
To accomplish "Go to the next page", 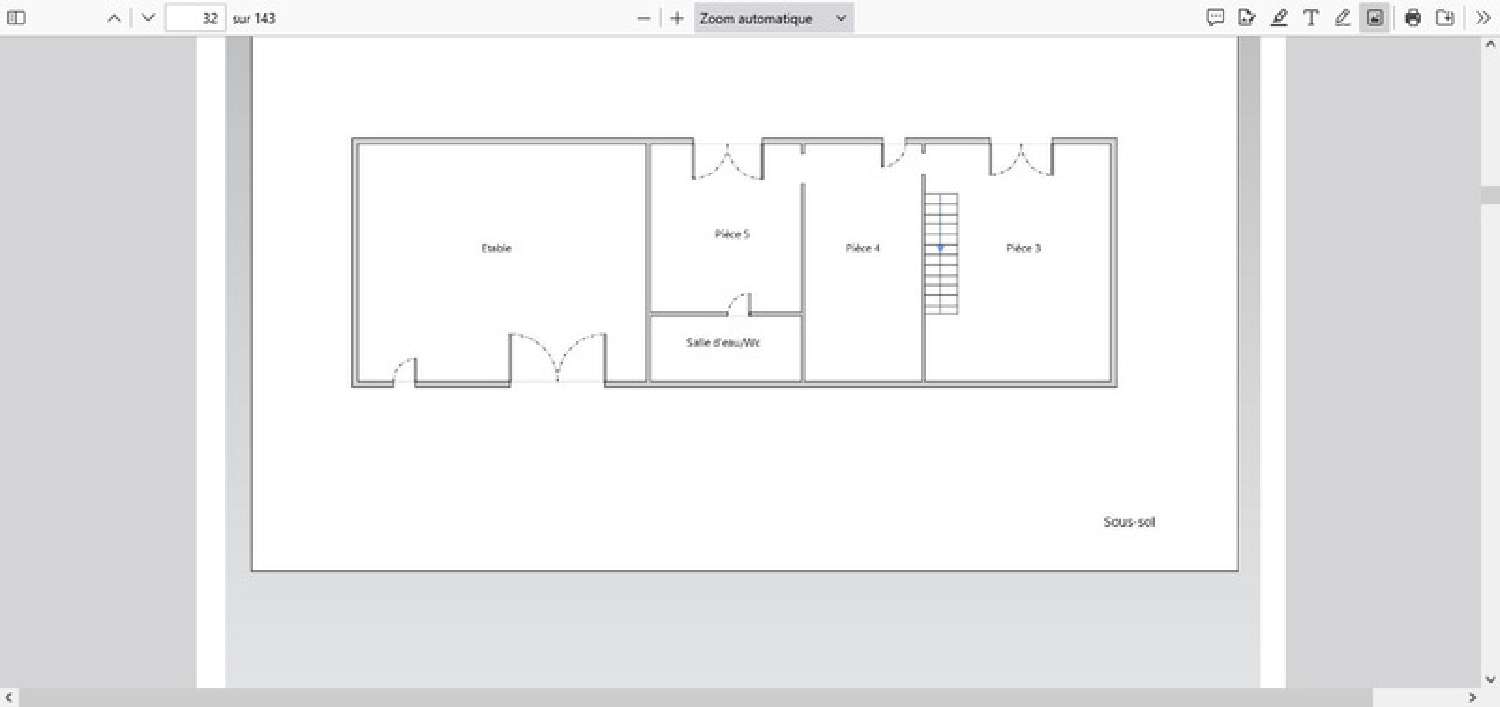I will tap(148, 18).
